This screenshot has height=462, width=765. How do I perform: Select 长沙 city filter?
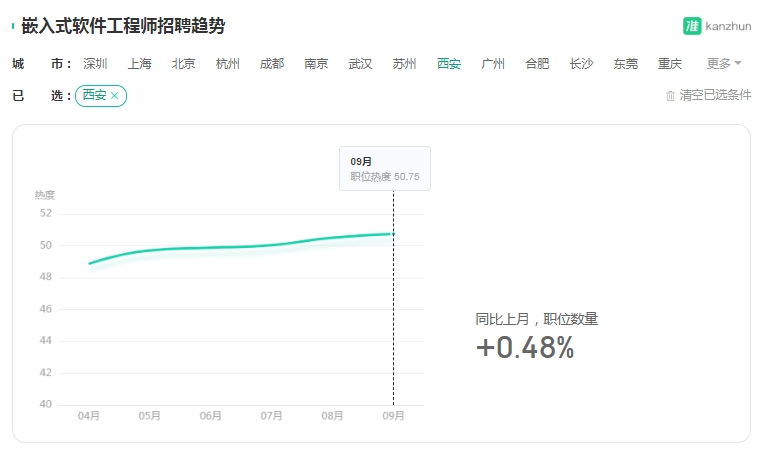tap(581, 64)
